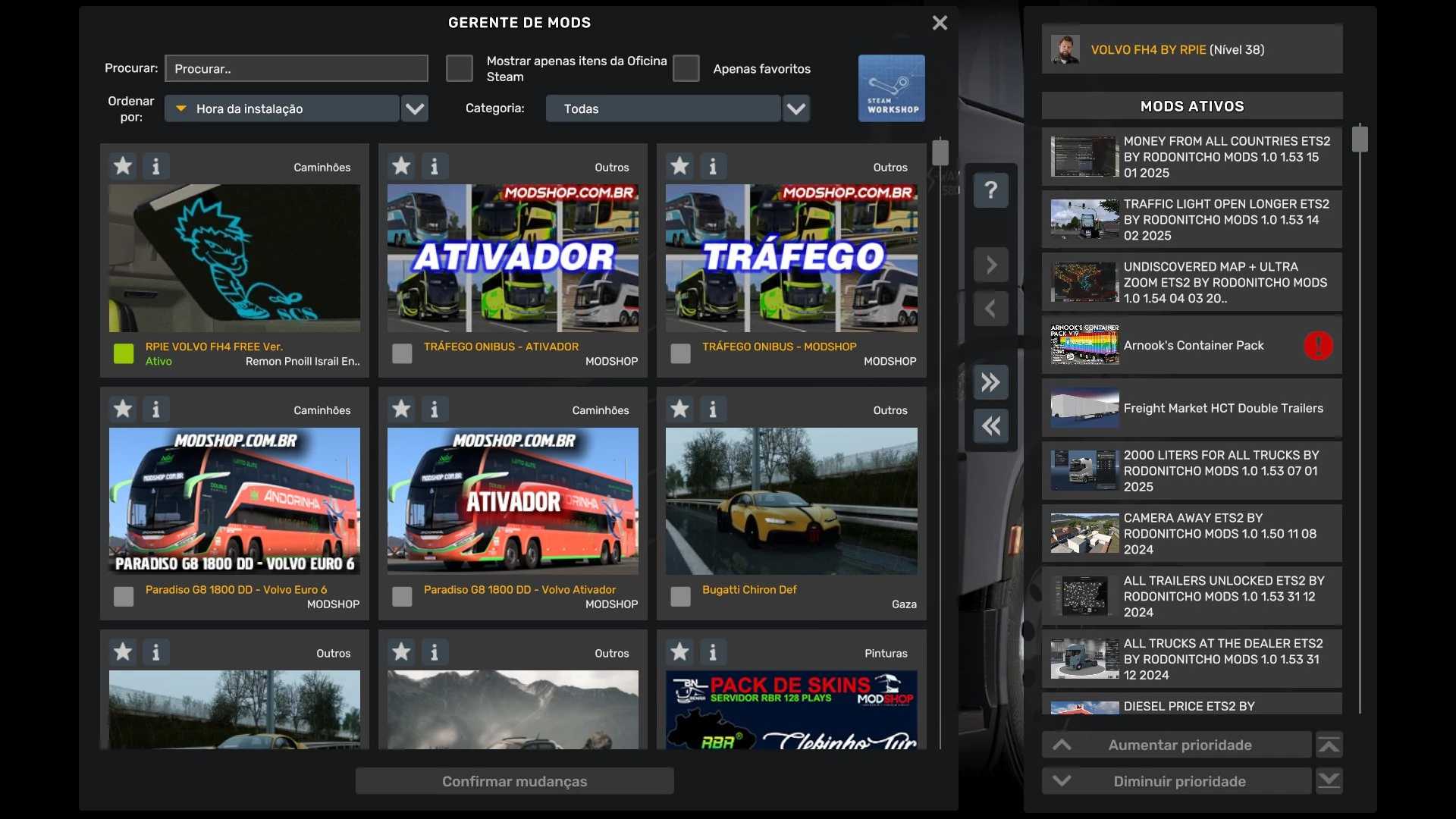The width and height of the screenshot is (1456, 819).
Task: Show info for Pack de Skins mod
Action: click(713, 652)
